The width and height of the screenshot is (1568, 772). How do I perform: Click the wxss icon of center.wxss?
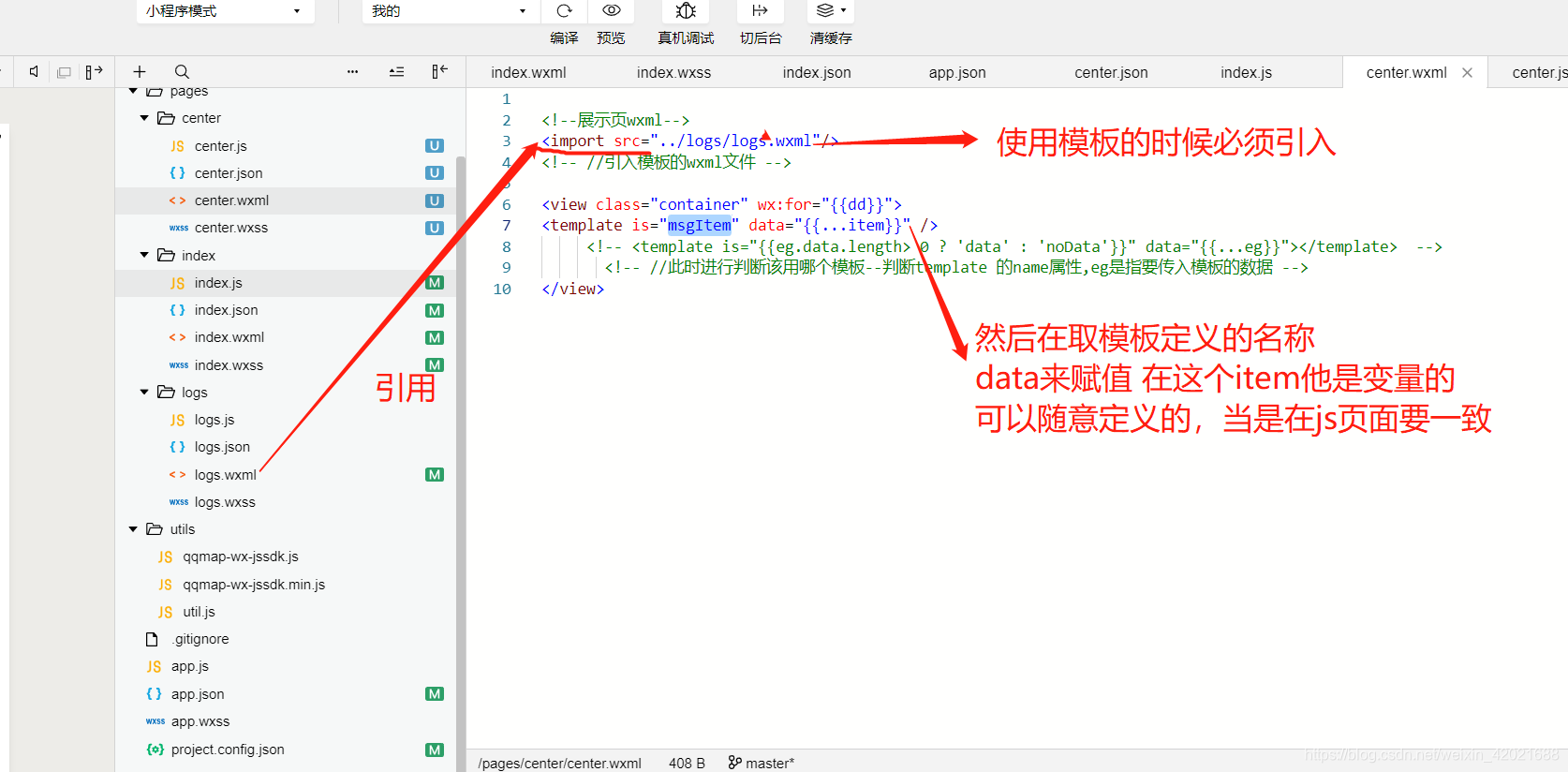[x=178, y=228]
